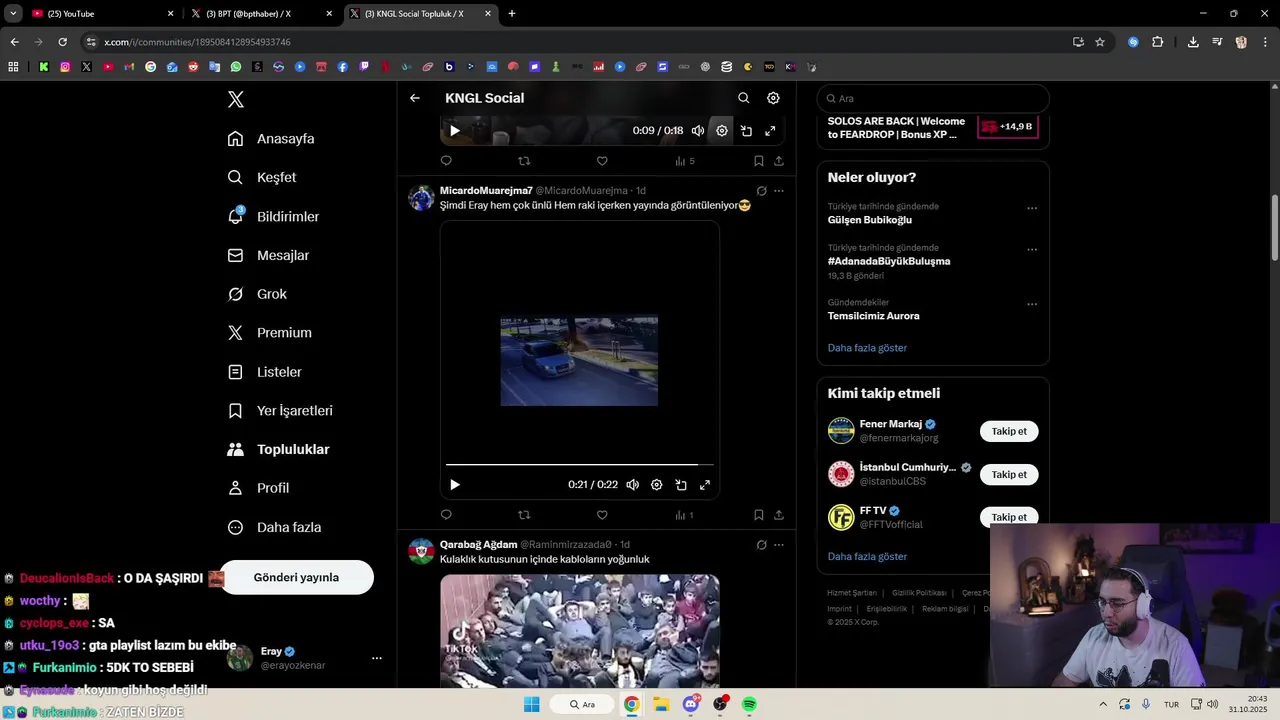
Task: Open more options on MicardoMuarejma7 post
Action: point(779,191)
